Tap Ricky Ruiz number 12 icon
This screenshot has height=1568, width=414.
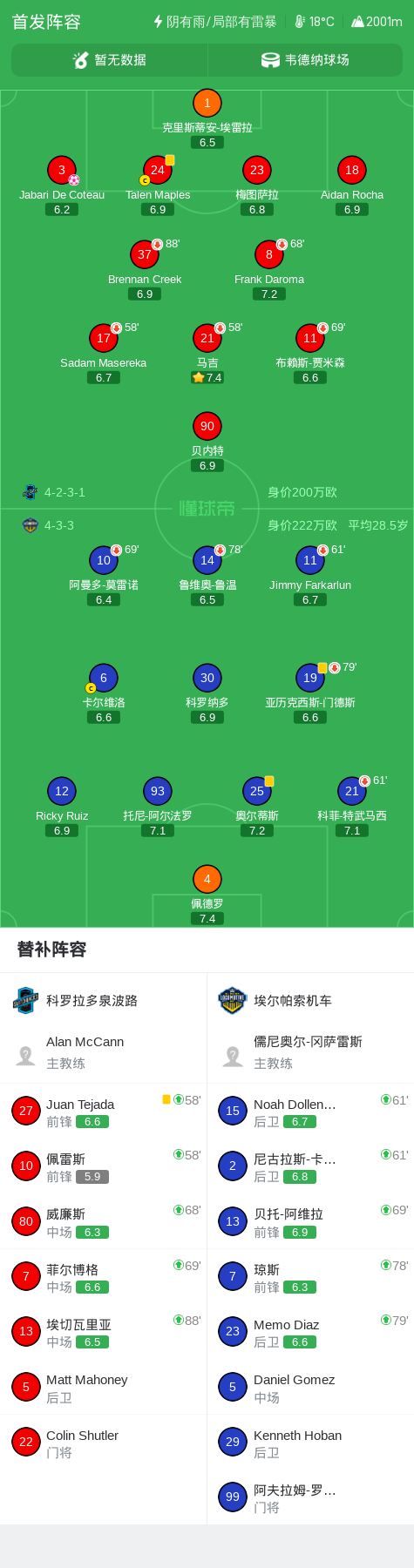62,791
